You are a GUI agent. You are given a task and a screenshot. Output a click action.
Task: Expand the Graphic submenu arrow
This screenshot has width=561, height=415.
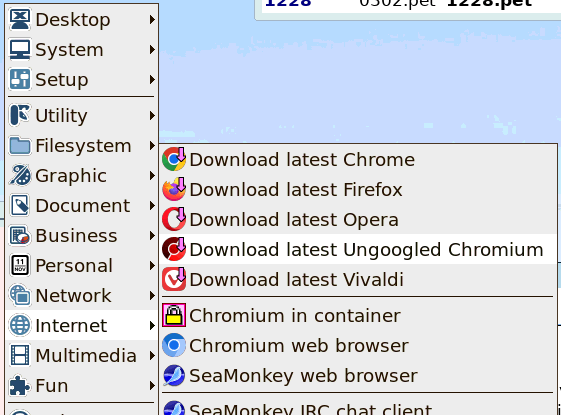point(152,176)
